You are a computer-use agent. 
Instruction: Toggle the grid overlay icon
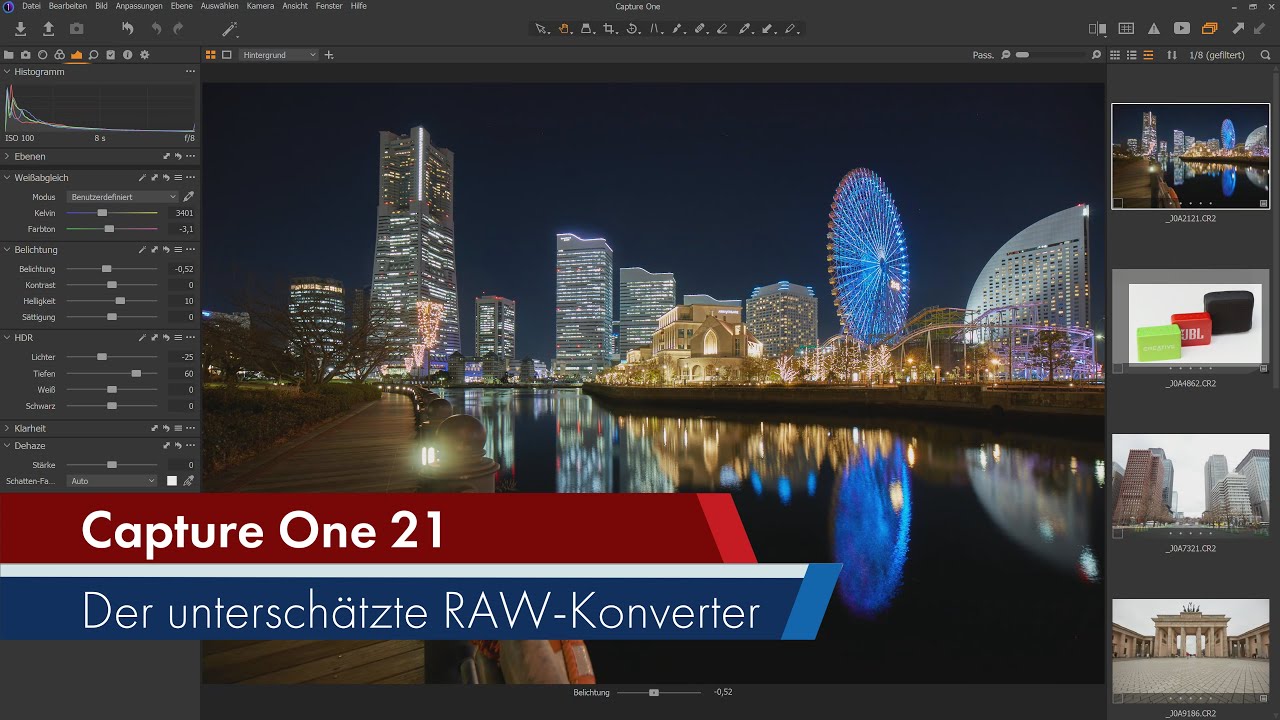coord(1126,29)
